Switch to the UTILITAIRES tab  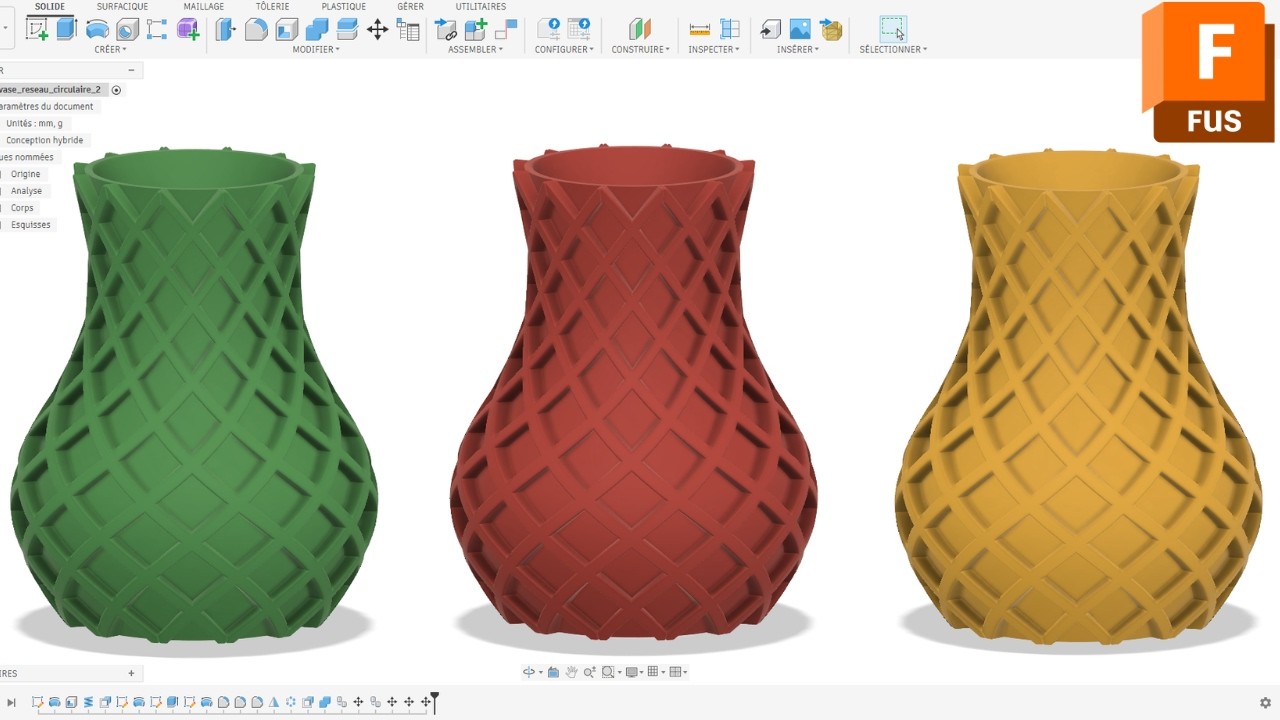coord(481,6)
